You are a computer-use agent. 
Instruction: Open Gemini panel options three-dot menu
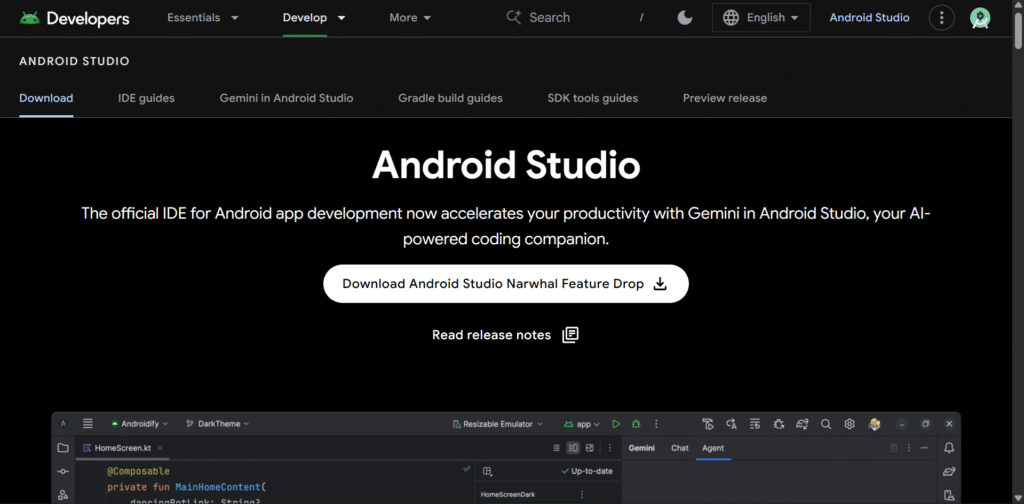tap(909, 448)
